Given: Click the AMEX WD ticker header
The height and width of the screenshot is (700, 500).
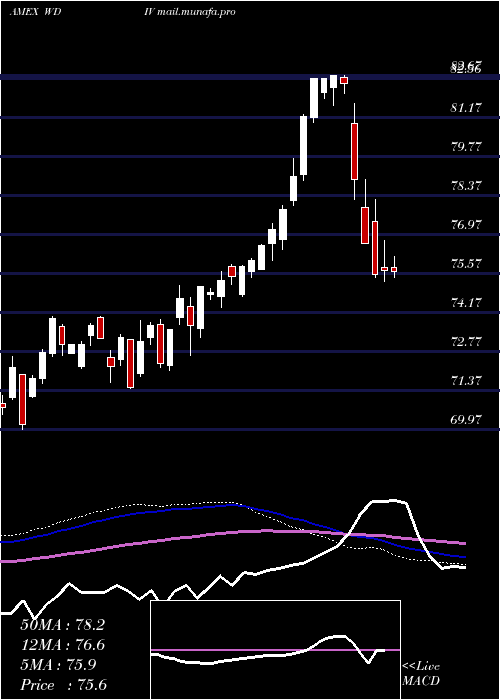Looking at the screenshot, I should click(35, 12).
